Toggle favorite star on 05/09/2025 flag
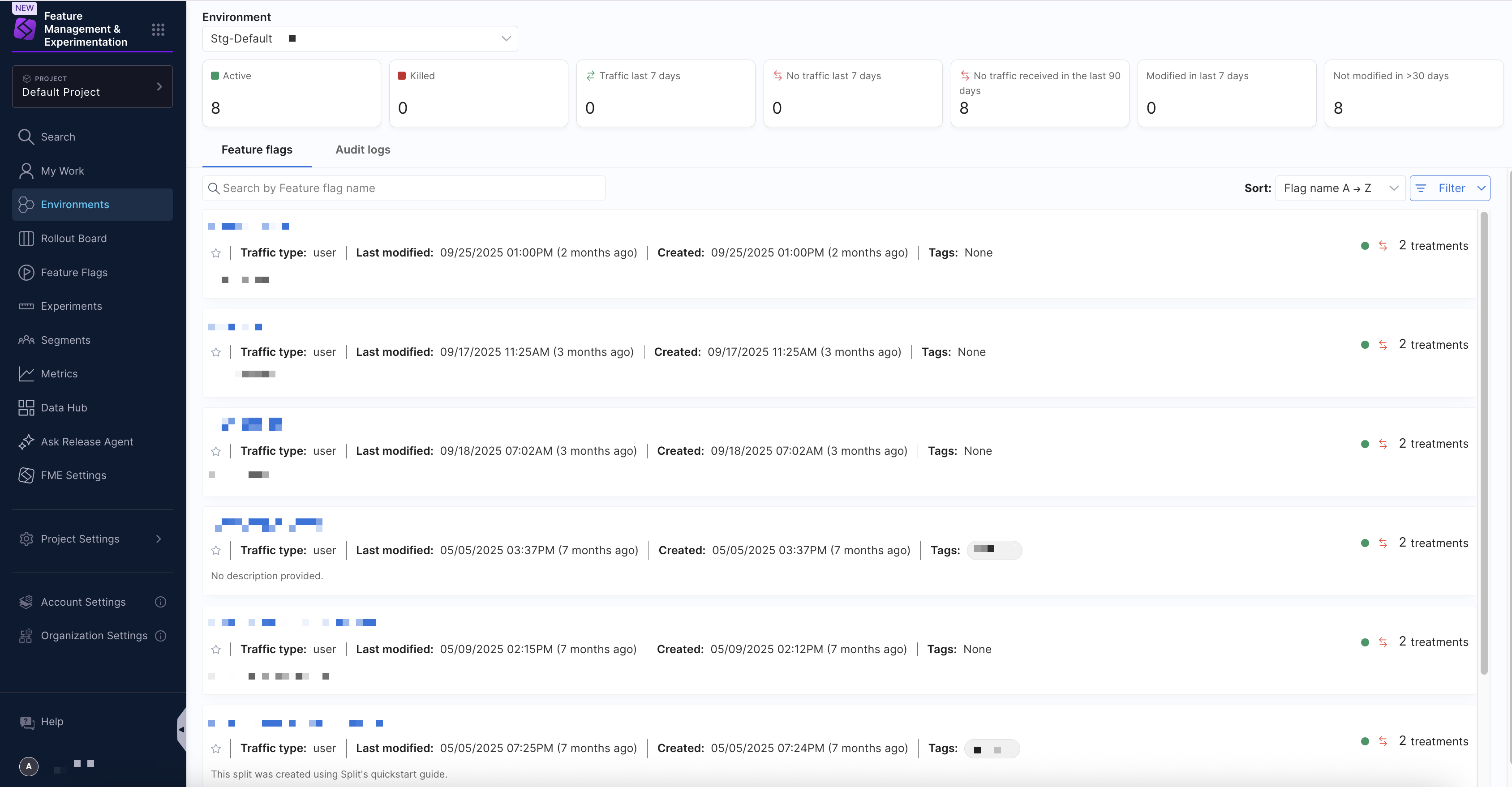1512x787 pixels. (x=216, y=650)
